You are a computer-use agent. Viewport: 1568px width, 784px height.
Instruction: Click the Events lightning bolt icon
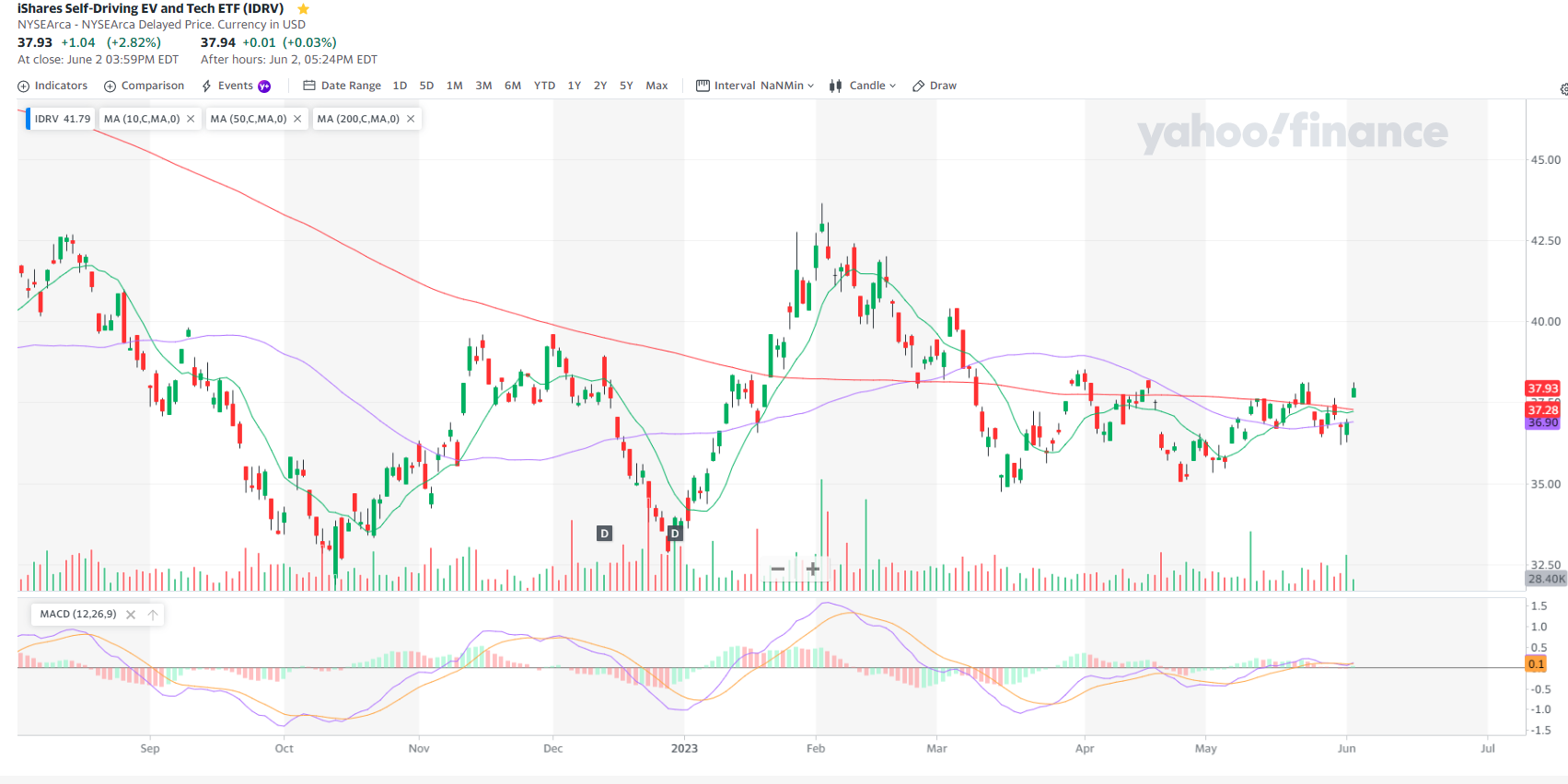[207, 86]
